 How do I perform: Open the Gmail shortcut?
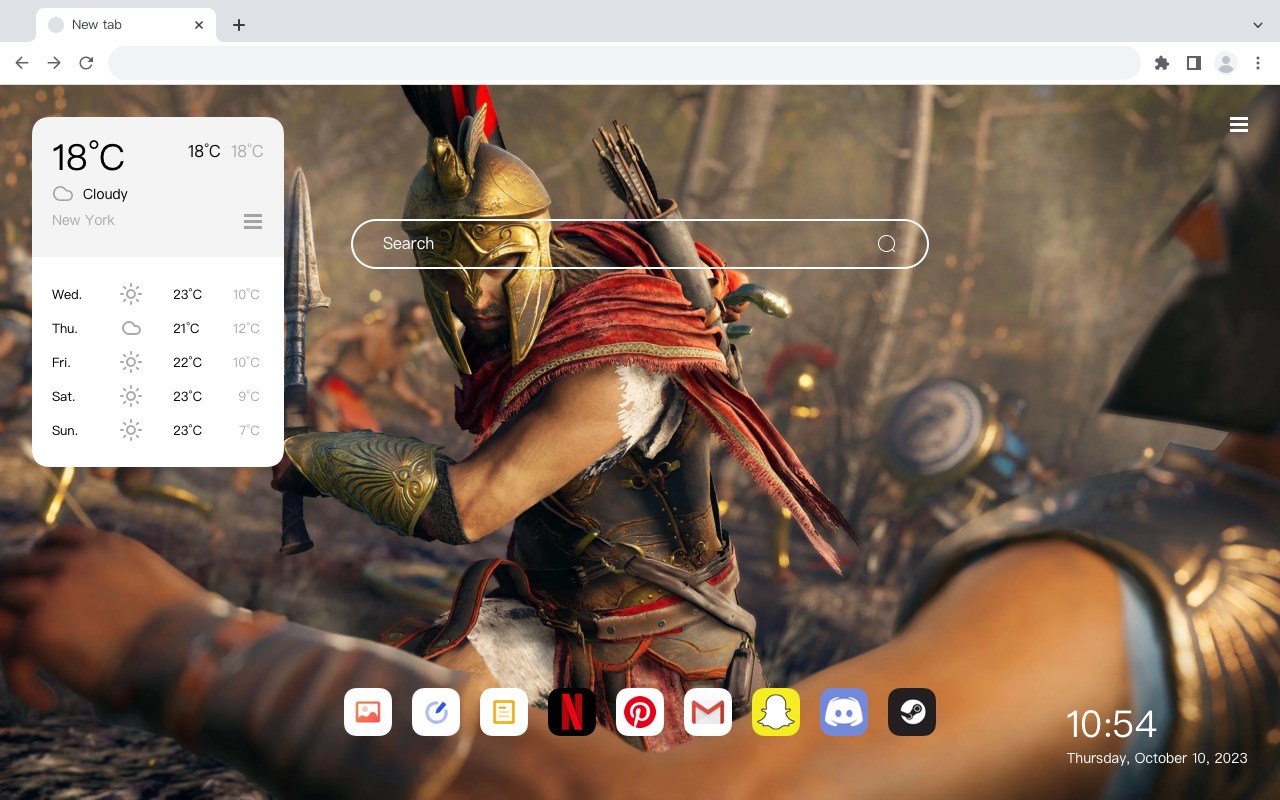pyautogui.click(x=708, y=712)
